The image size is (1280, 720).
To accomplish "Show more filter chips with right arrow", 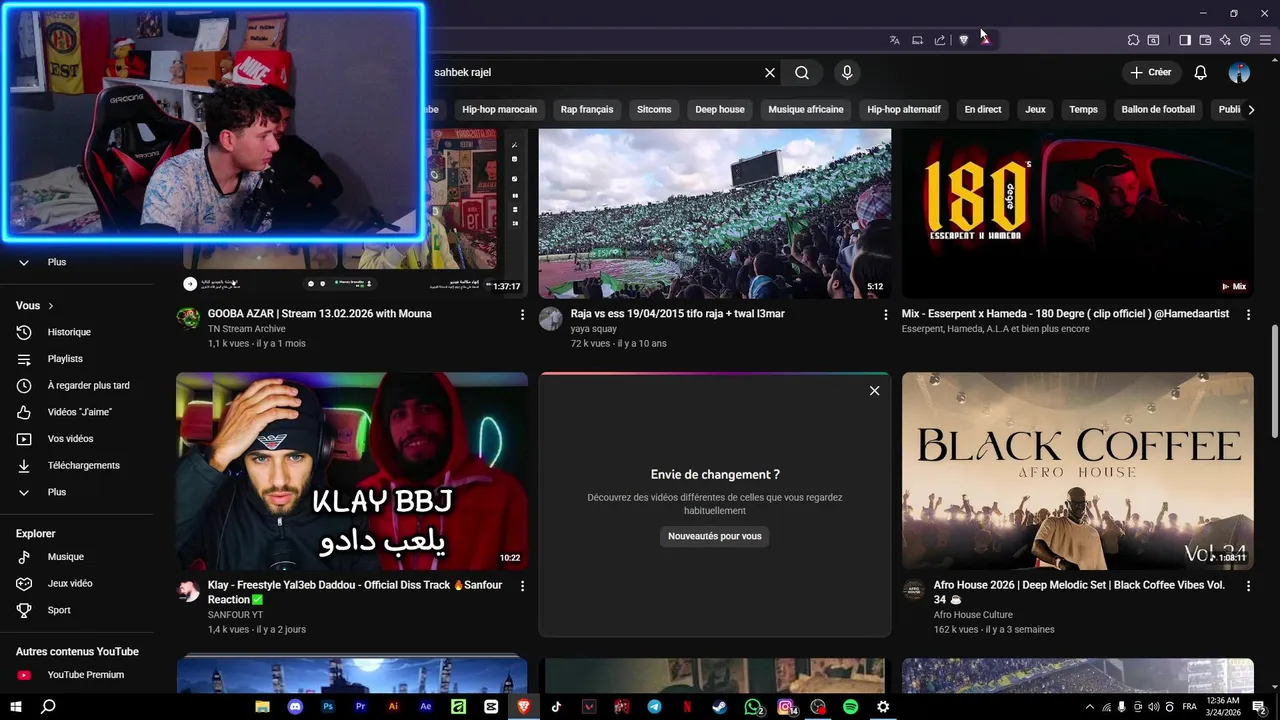I will pos(1251,109).
